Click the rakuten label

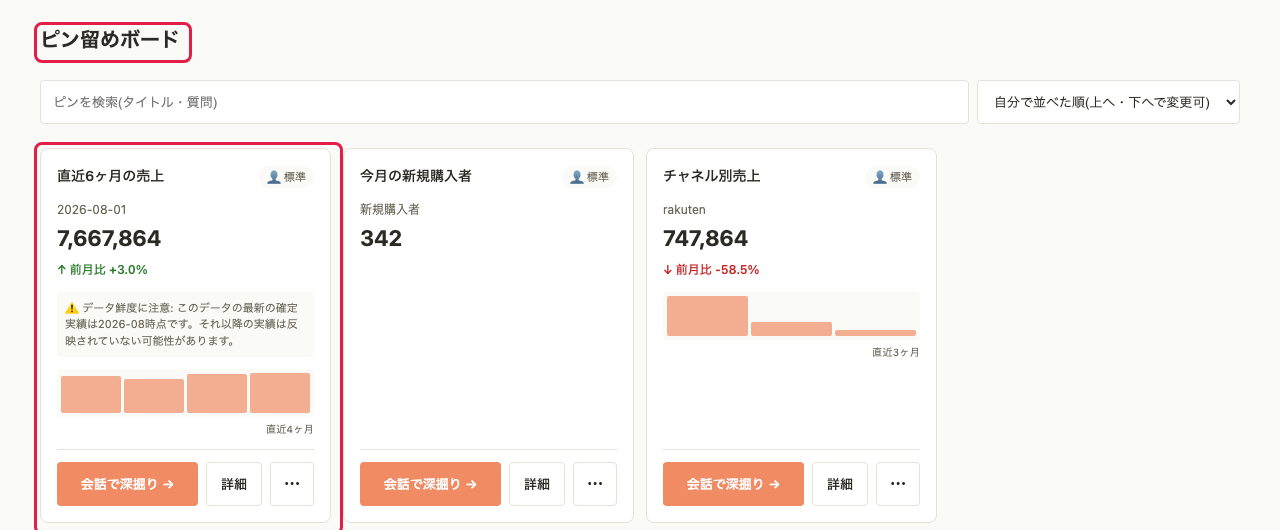[685, 210]
